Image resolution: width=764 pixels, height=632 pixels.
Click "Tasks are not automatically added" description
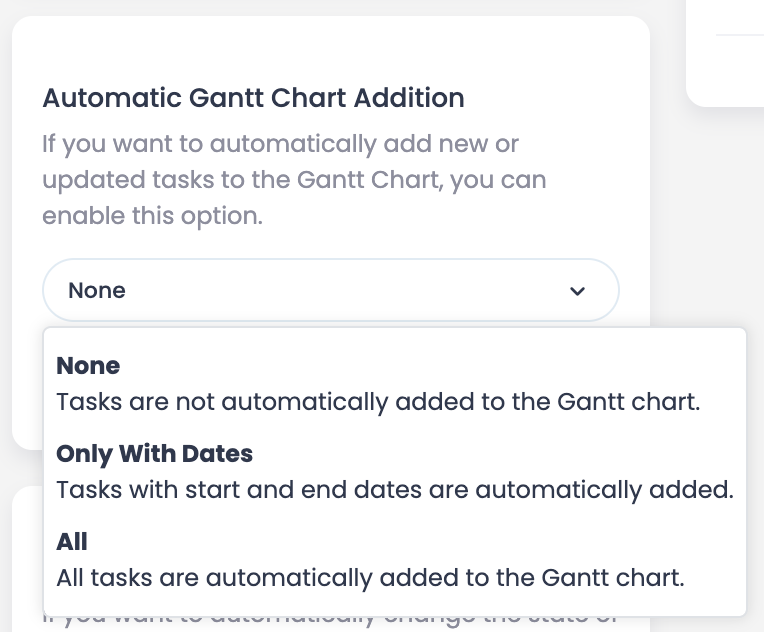[378, 402]
